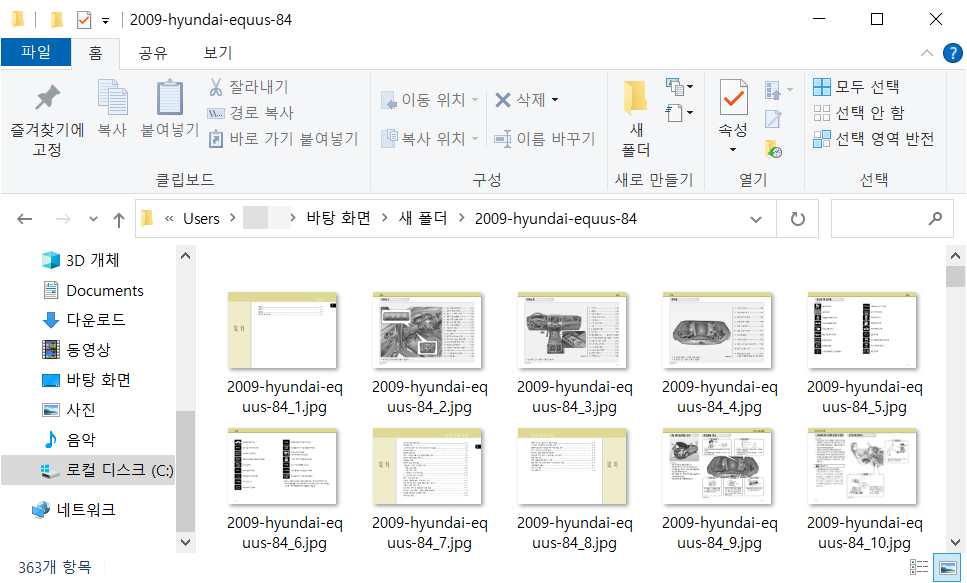
Task: Select 2009-hyundai-equus-84_7.jpg thumbnail
Action: click(427, 467)
